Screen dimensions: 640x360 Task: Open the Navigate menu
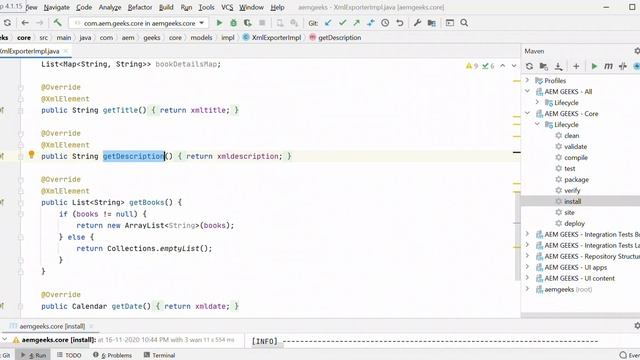point(57,7)
